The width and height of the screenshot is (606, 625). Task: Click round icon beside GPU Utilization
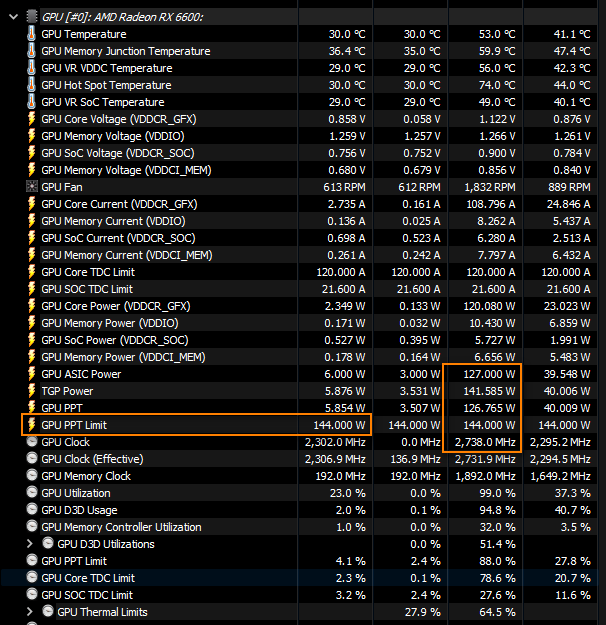32,492
